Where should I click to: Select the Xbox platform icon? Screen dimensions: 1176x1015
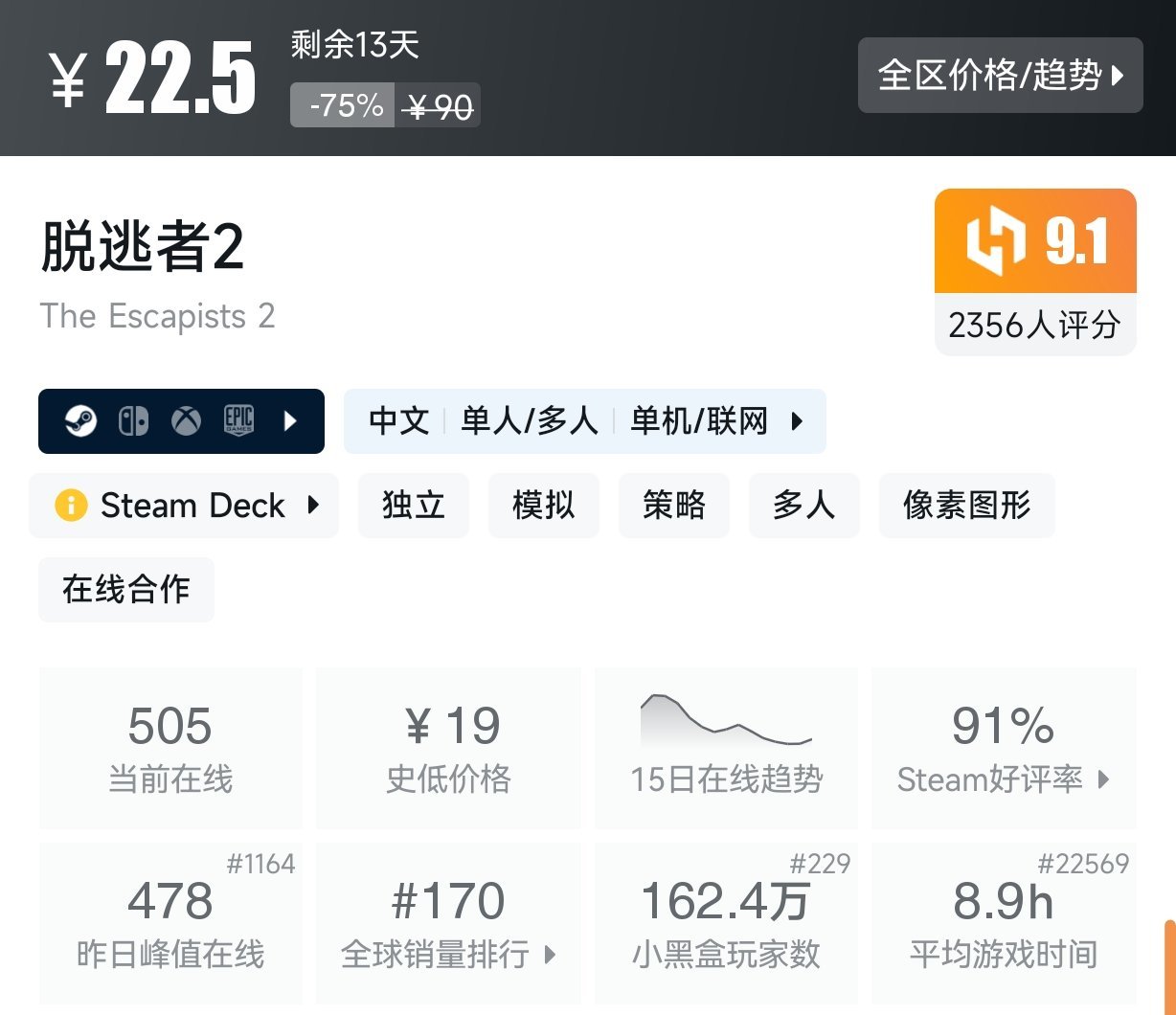(x=186, y=421)
